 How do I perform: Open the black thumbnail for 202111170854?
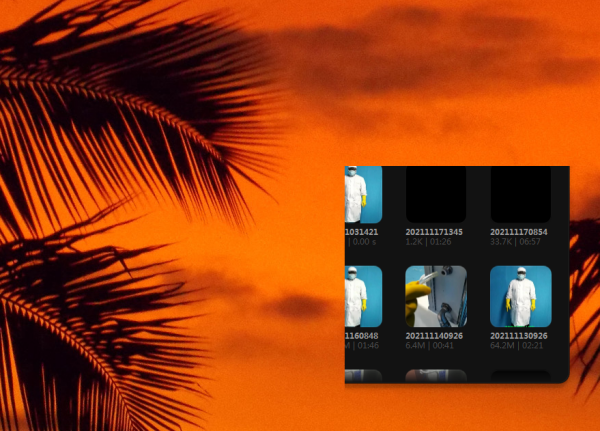[x=521, y=194]
